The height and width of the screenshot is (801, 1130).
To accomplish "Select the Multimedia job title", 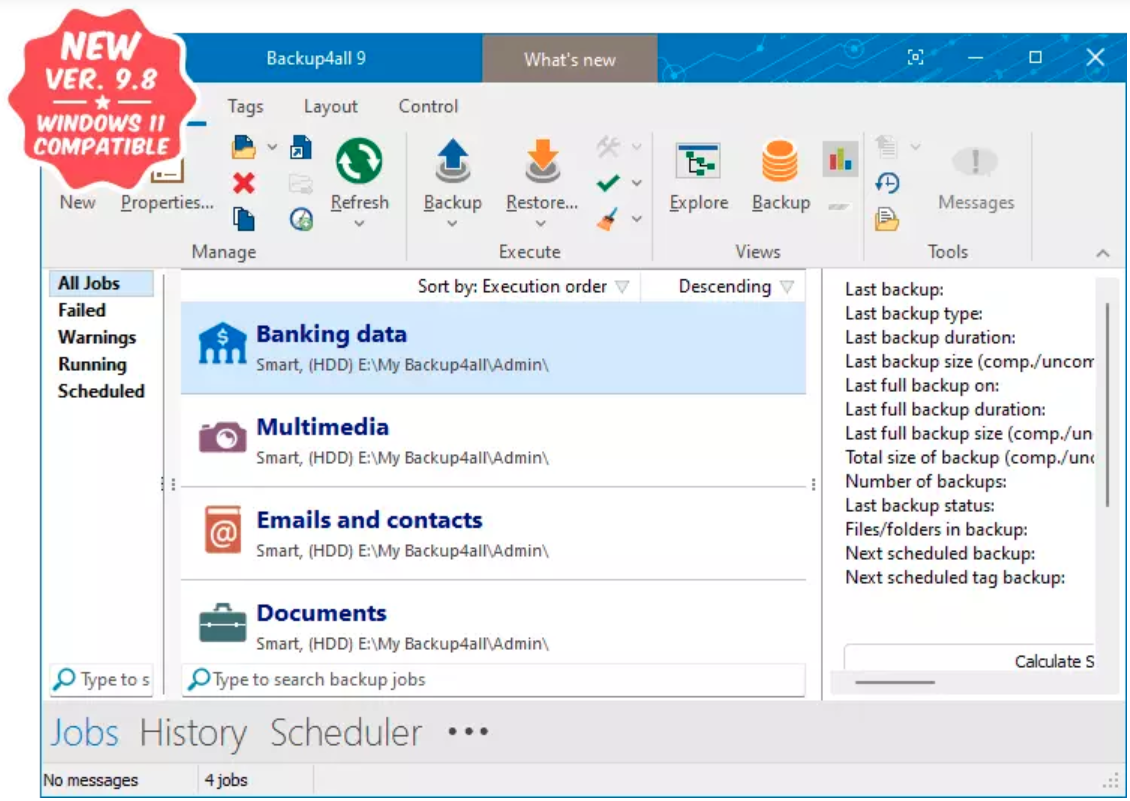I will (322, 428).
